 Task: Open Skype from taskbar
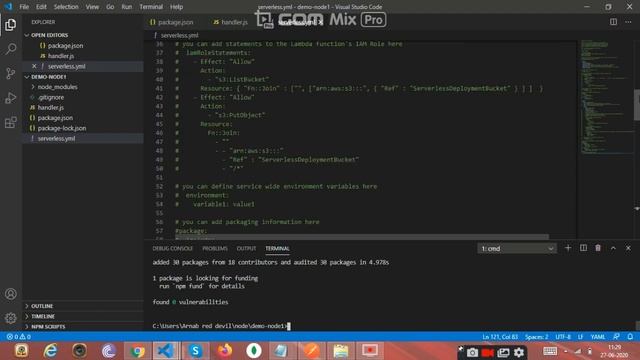pyautogui.click(x=196, y=351)
